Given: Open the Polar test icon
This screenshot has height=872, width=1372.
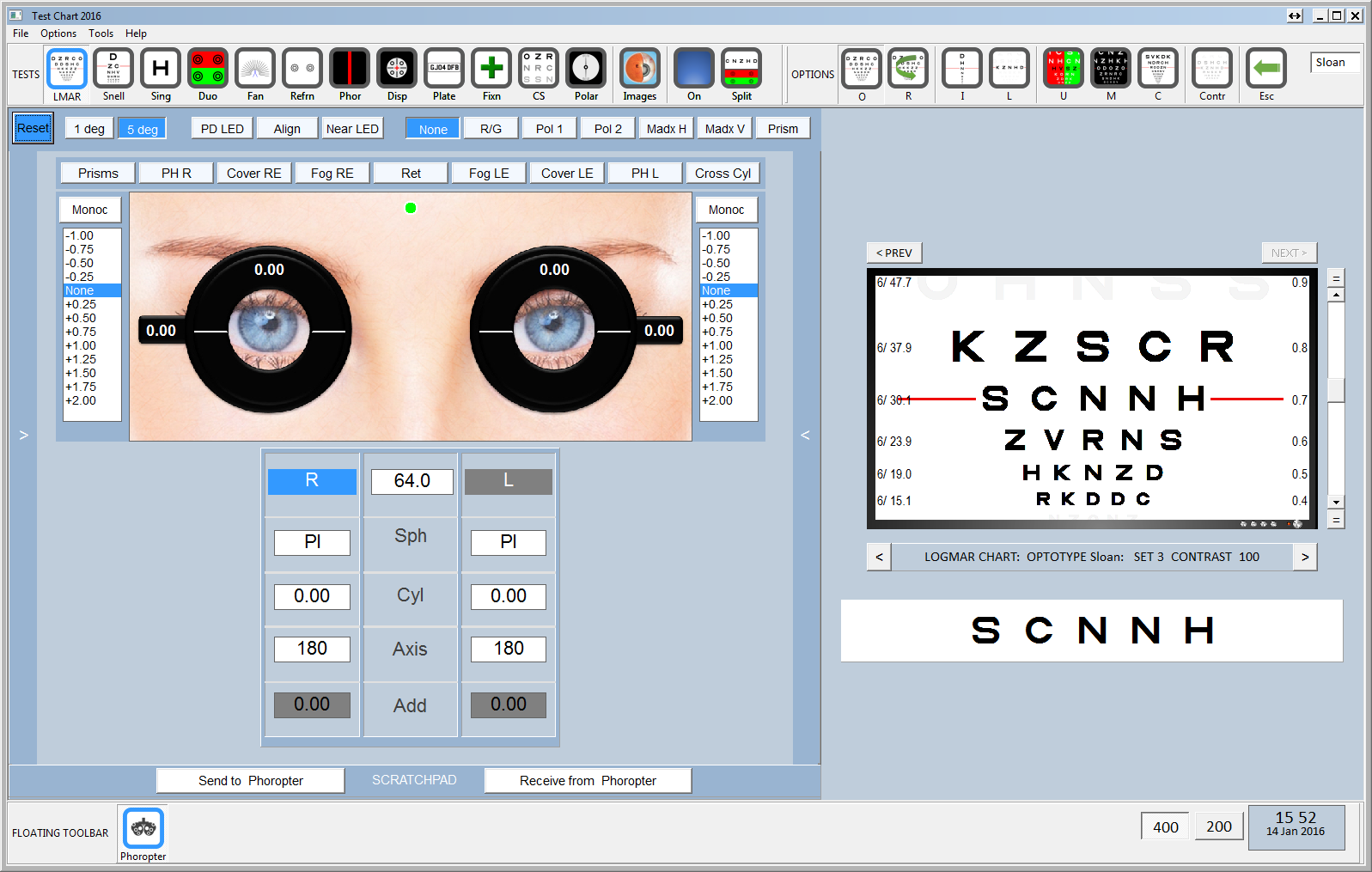Looking at the screenshot, I should (586, 69).
